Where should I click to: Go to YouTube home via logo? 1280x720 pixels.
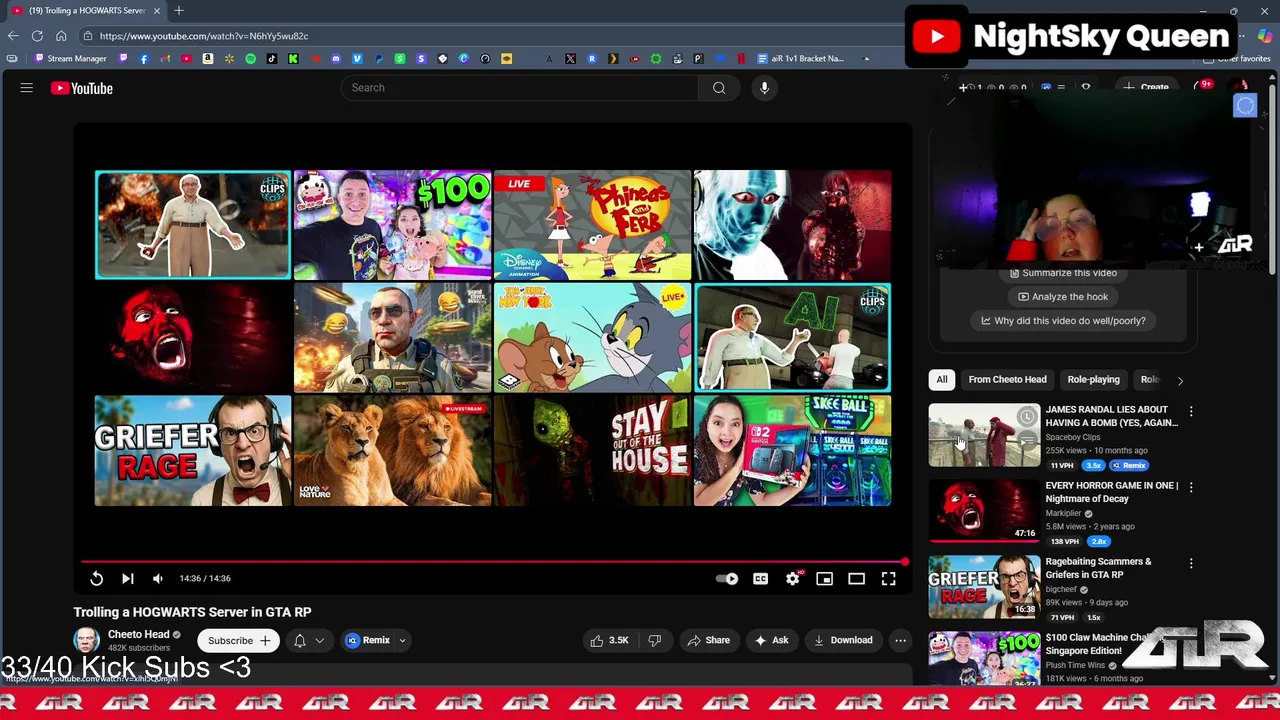(82, 88)
